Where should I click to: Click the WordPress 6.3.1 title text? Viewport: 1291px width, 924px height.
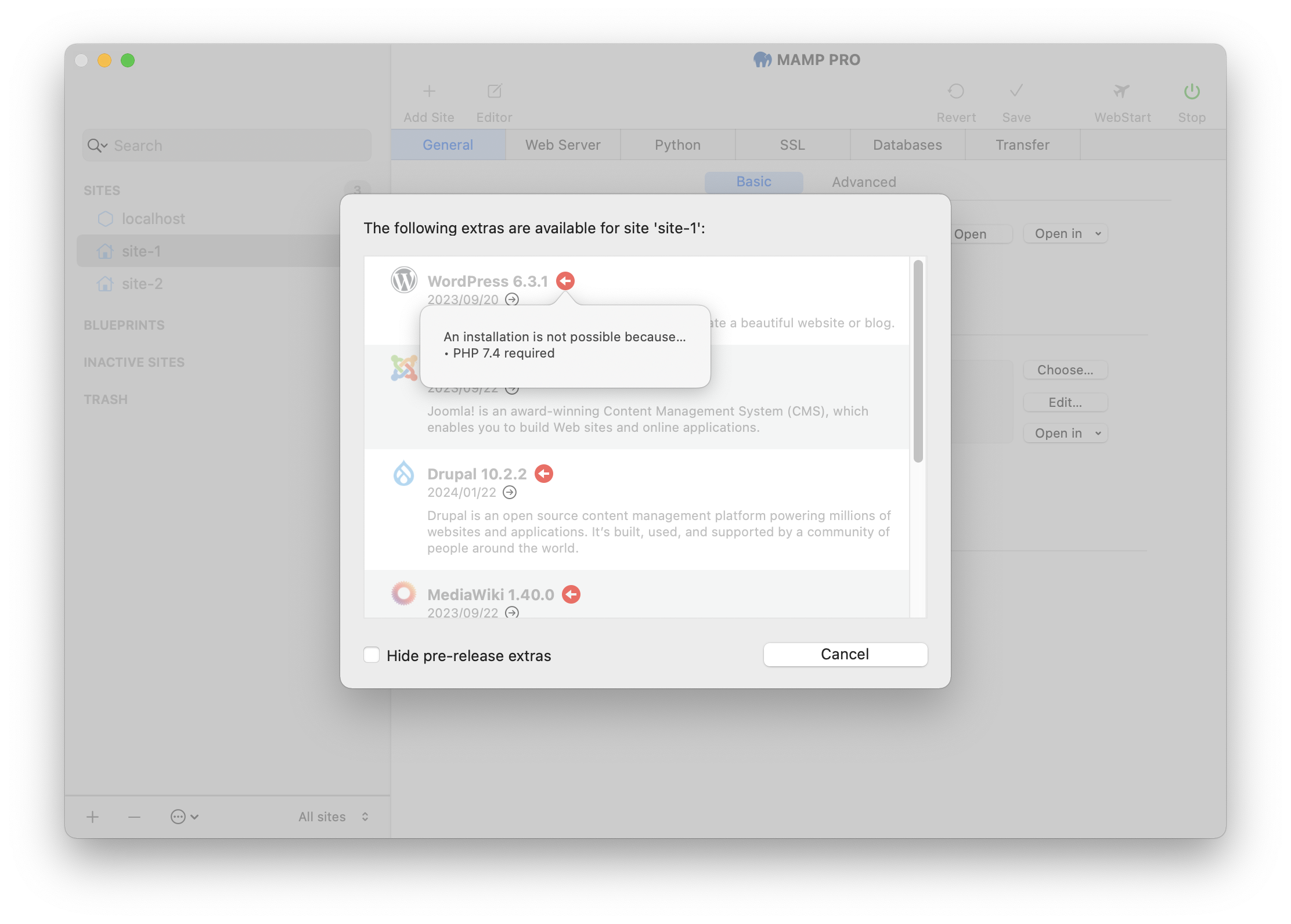(488, 281)
